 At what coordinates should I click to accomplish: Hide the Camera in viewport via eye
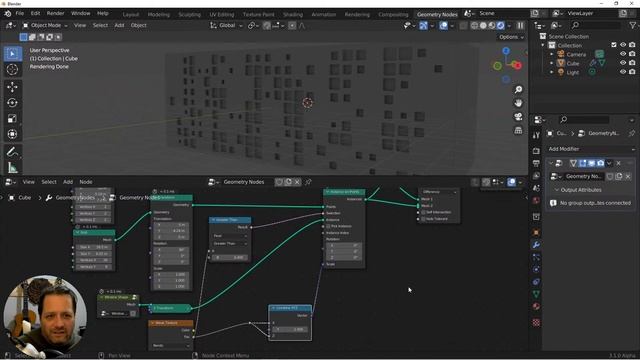point(623,54)
